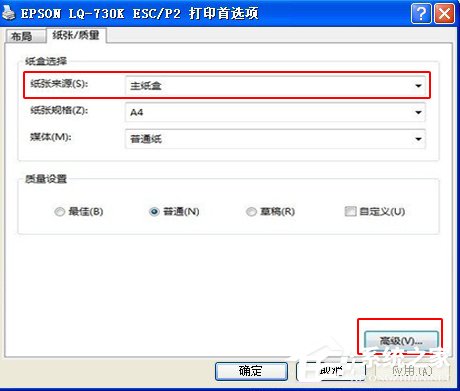This screenshot has width=460, height=391.
Task: Click the 纸张来源(S): label
Action: tap(59, 84)
